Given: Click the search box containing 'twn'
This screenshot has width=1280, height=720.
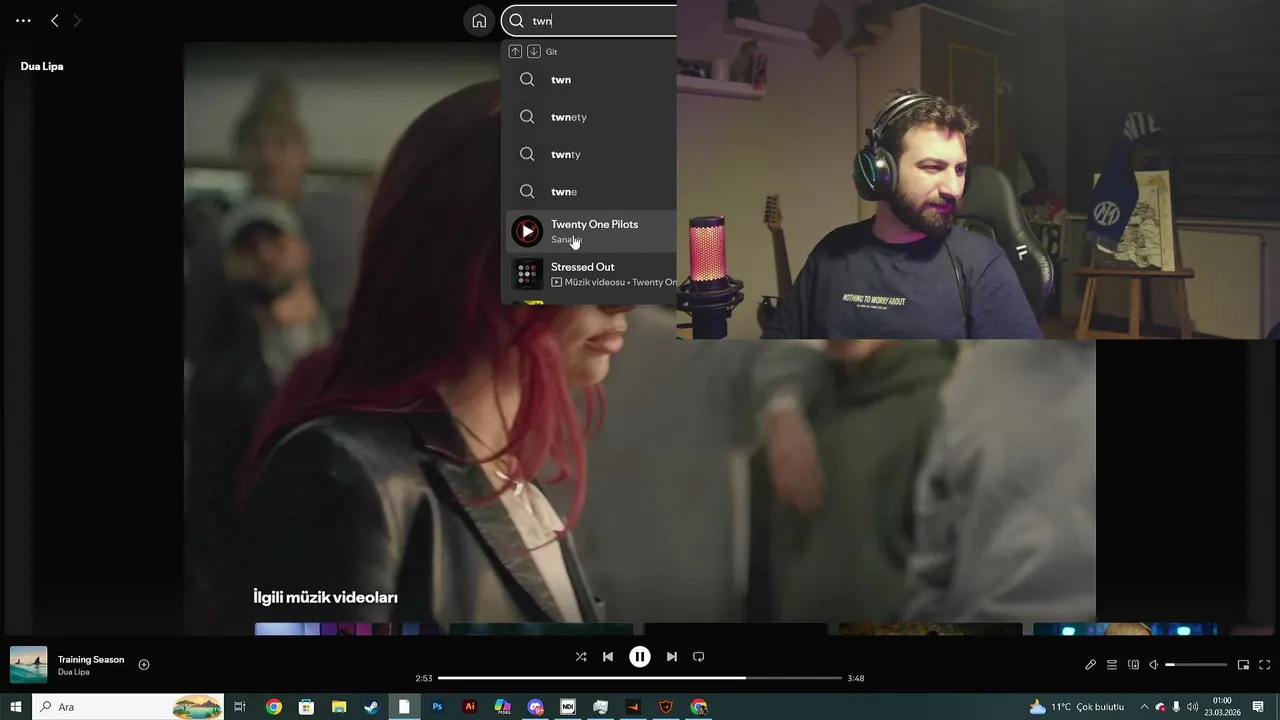Looking at the screenshot, I should tap(590, 21).
